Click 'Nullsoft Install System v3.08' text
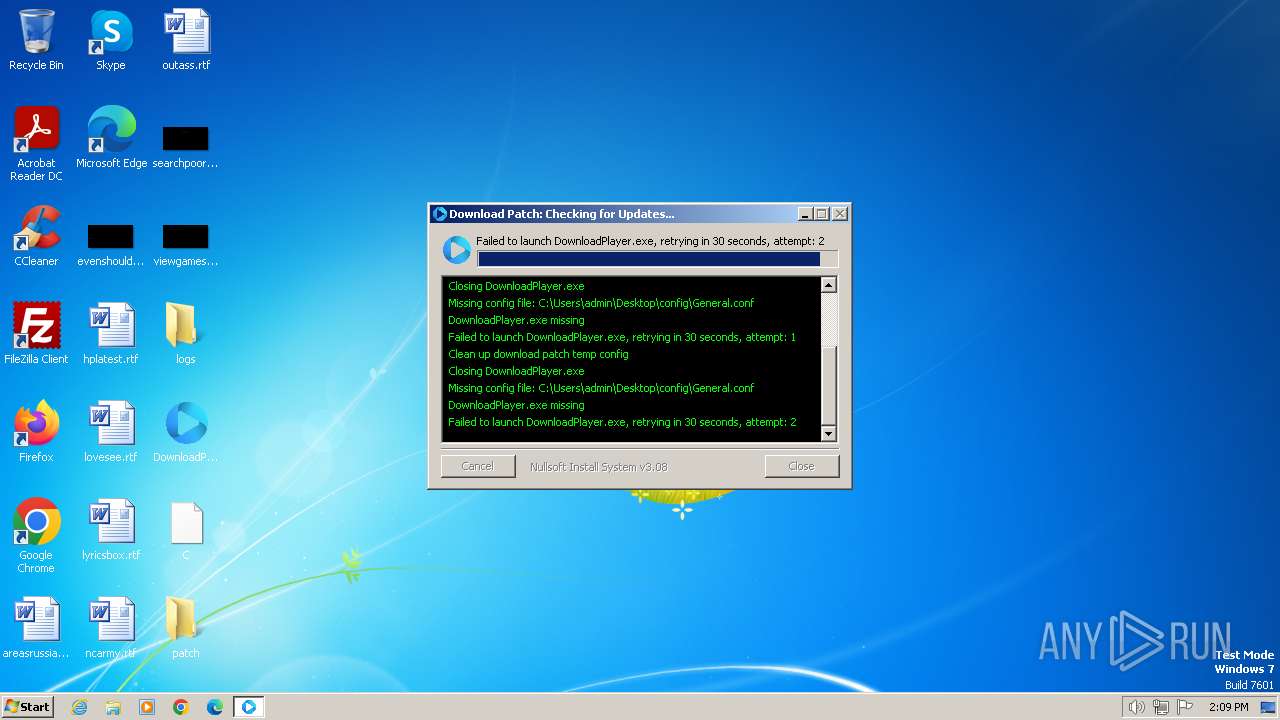Screen dimensions: 1280x720 [598, 467]
